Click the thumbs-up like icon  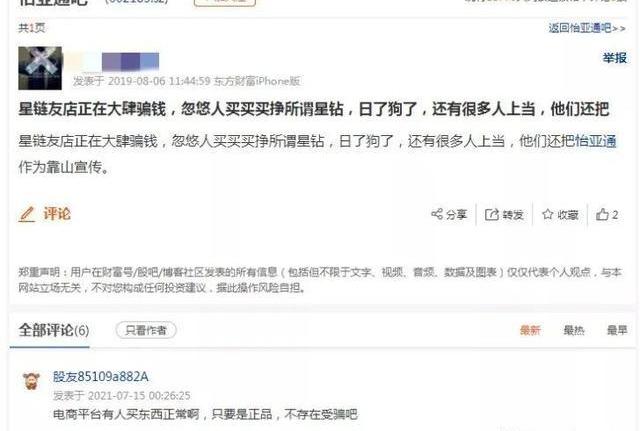[x=602, y=214]
